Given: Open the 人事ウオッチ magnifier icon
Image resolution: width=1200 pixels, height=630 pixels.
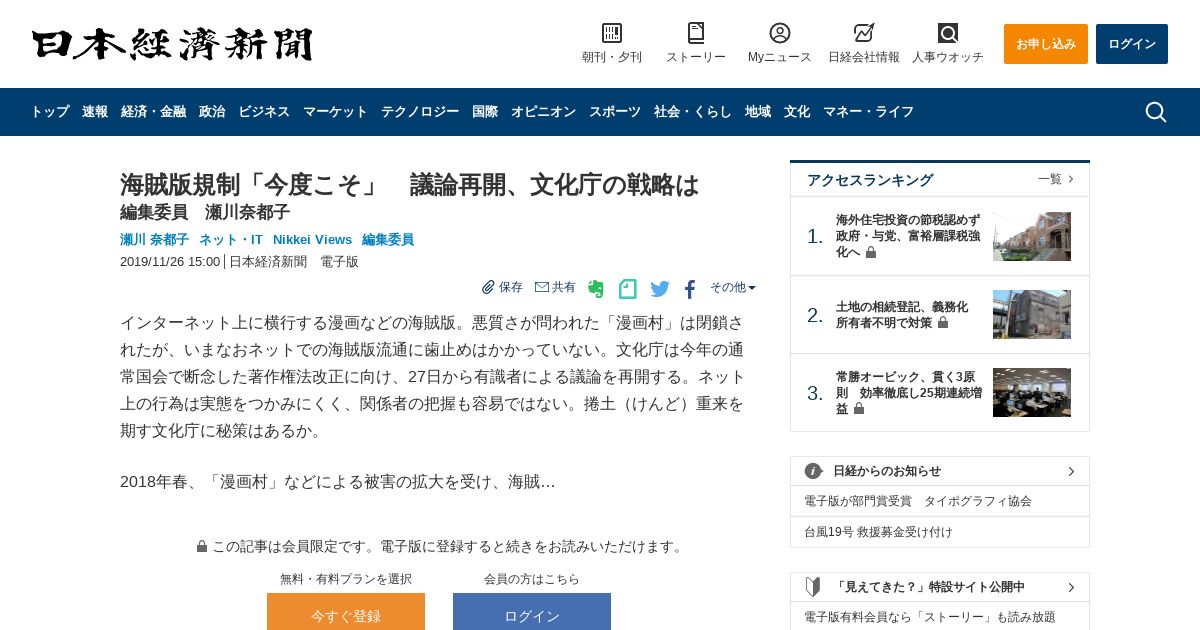Looking at the screenshot, I should 948,33.
